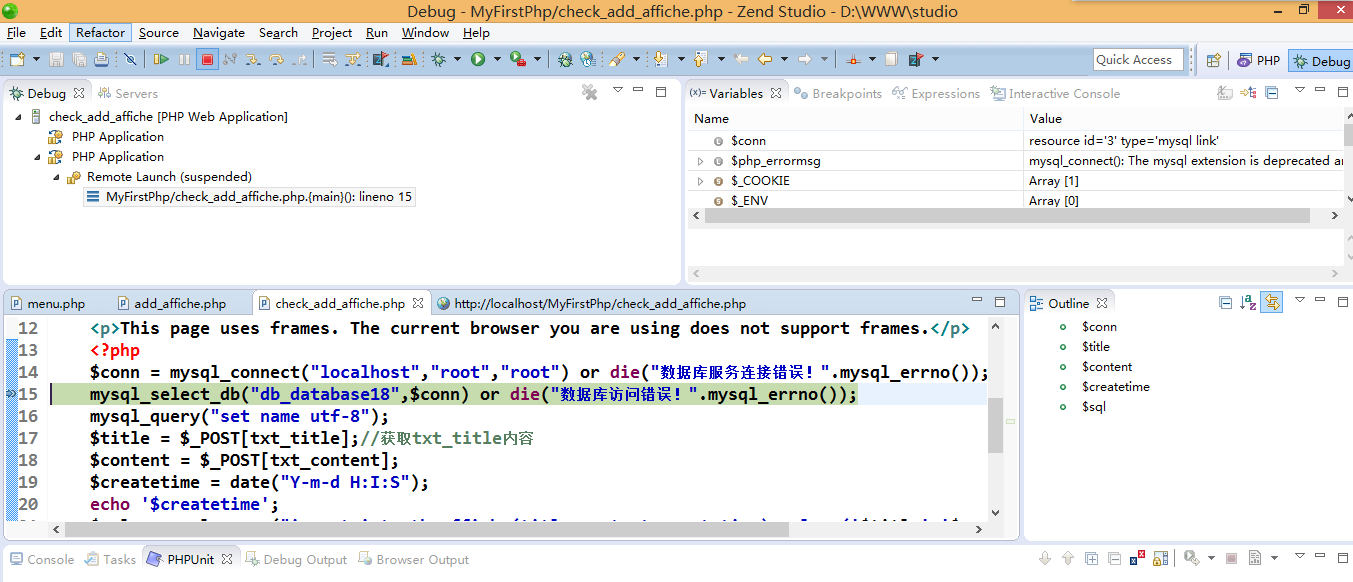Switch to the Servers tab
1353x582 pixels.
pyautogui.click(x=128, y=93)
